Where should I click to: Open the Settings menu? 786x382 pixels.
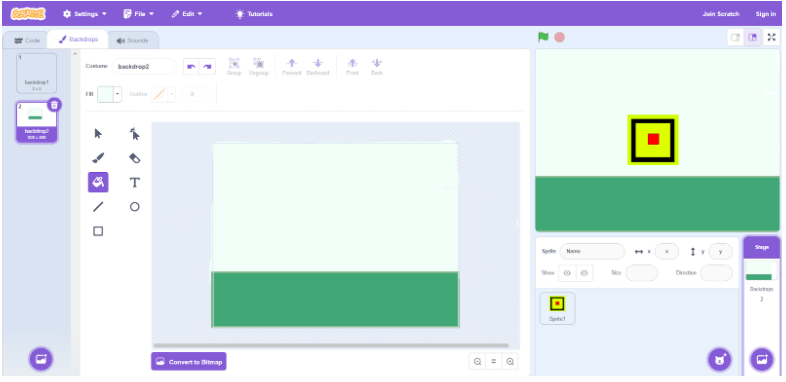coord(85,14)
